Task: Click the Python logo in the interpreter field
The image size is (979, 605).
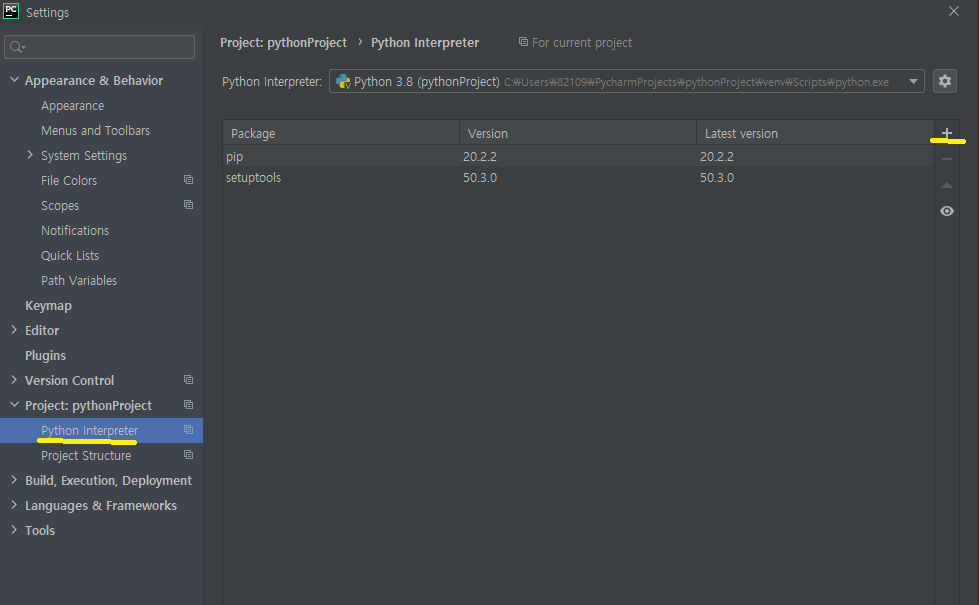Action: pyautogui.click(x=343, y=81)
